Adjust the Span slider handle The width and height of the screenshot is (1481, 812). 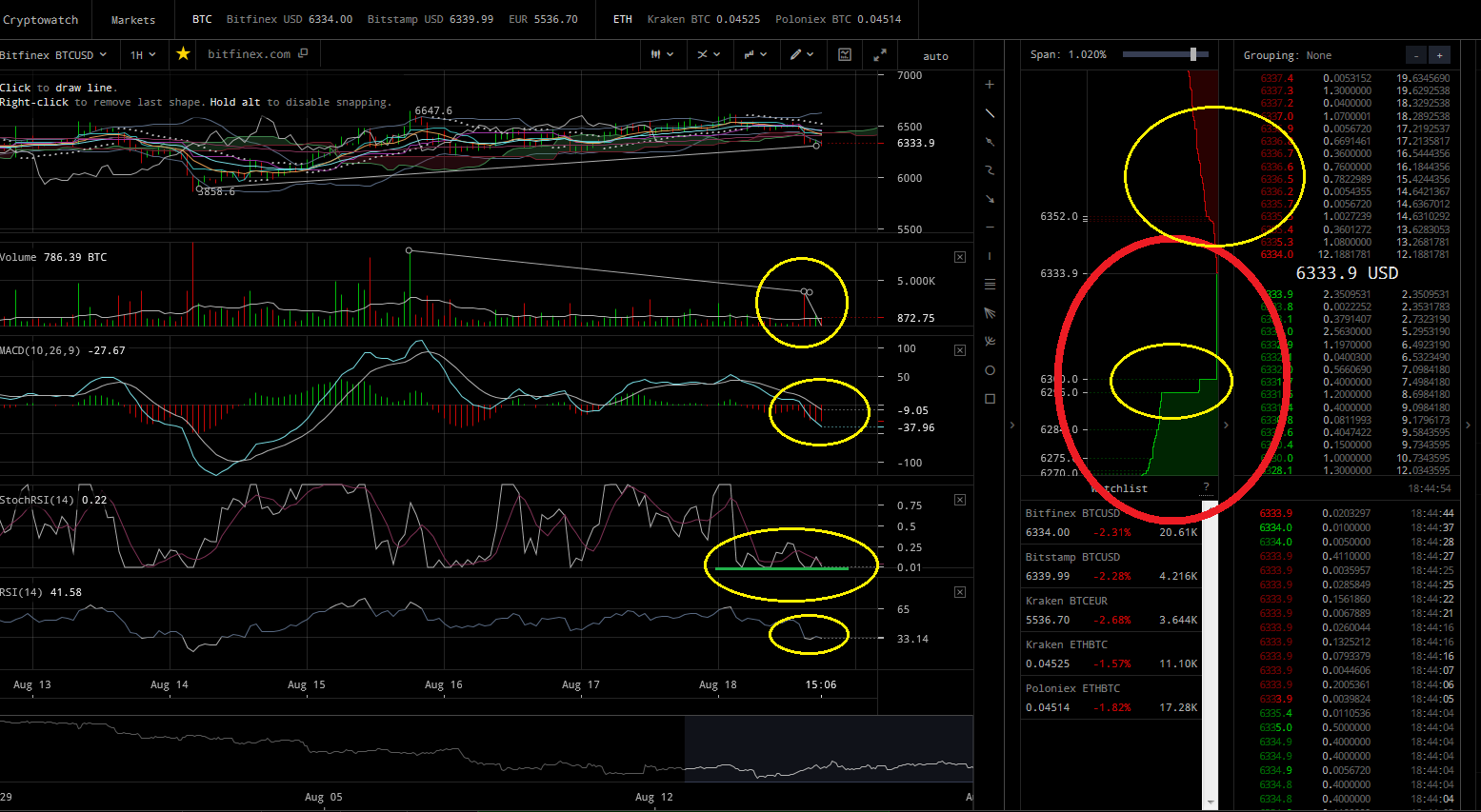click(1192, 54)
